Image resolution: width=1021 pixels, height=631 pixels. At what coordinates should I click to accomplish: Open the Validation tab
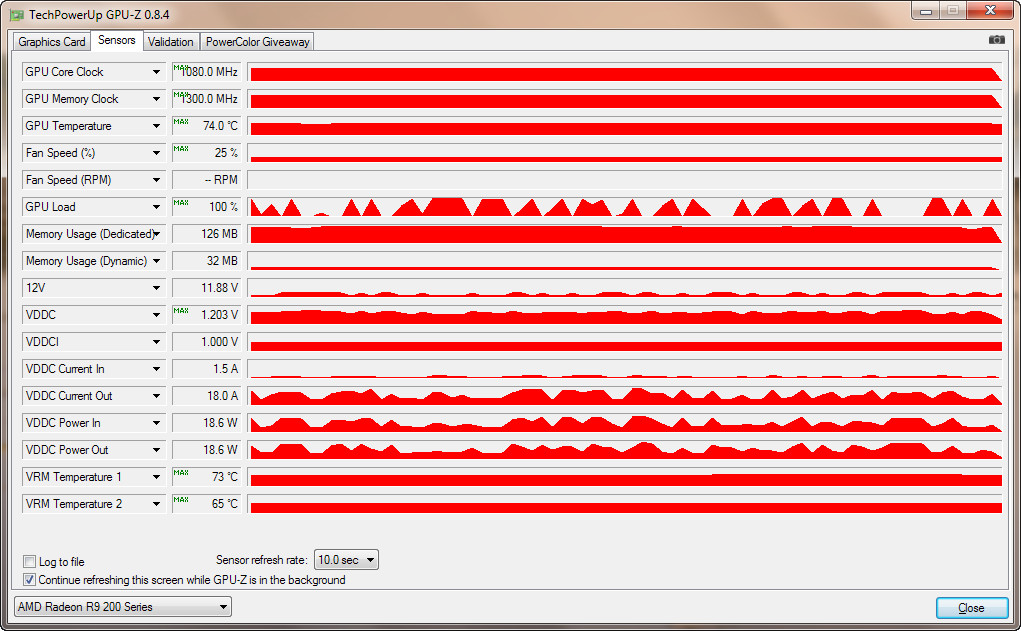(171, 42)
